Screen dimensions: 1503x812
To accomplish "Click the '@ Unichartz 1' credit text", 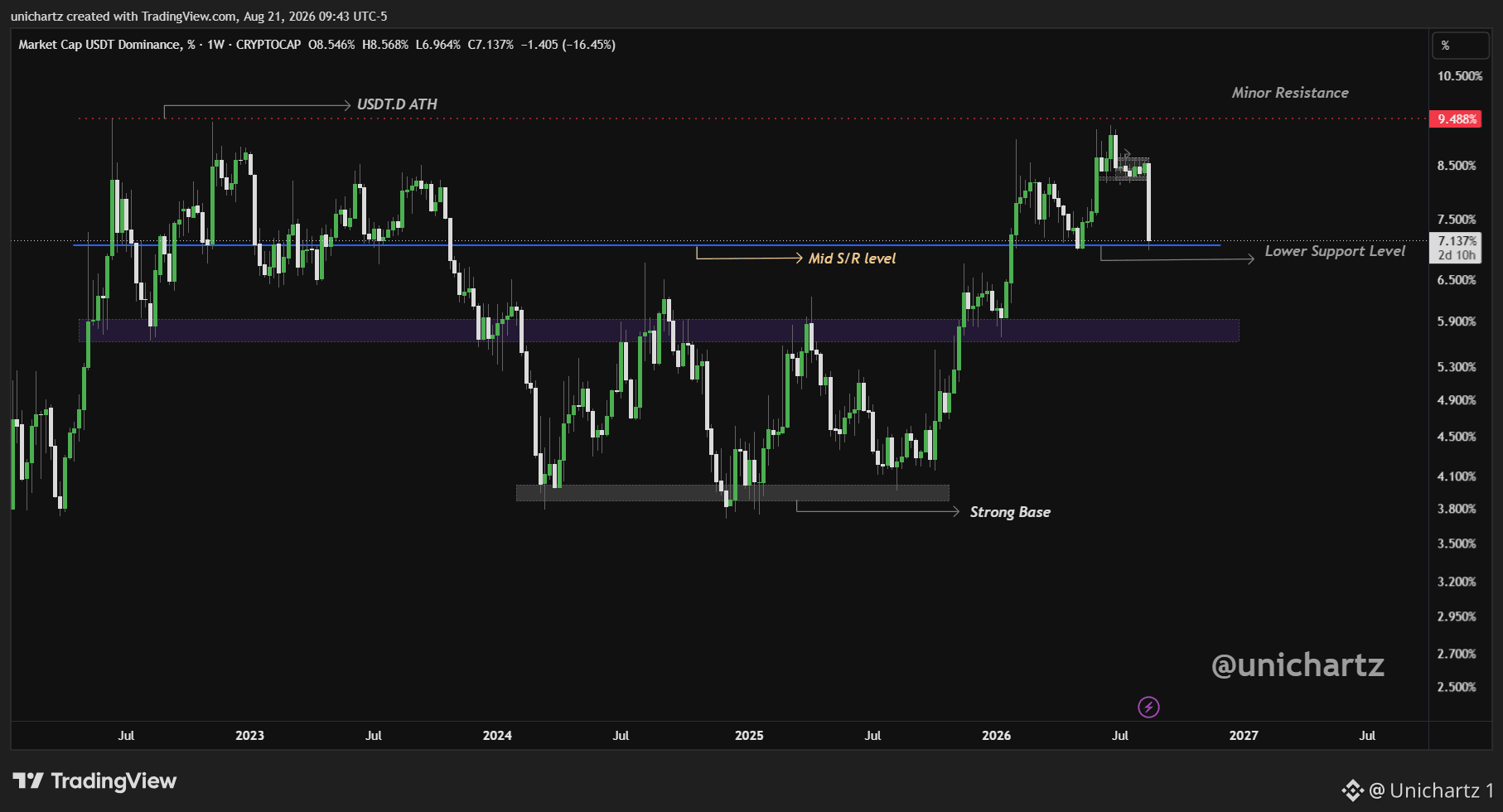I will pyautogui.click(x=1431, y=790).
